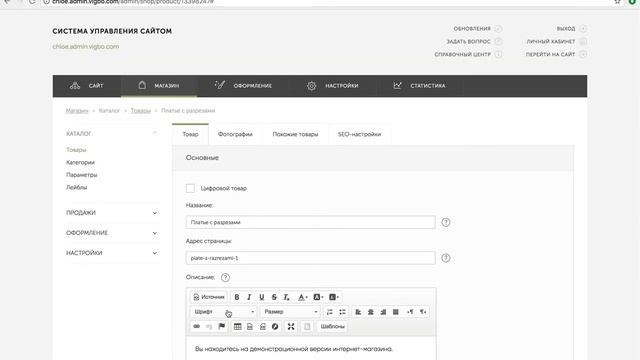Open Лейблы in the sidebar
This screenshot has height=360, width=640.
[76, 188]
